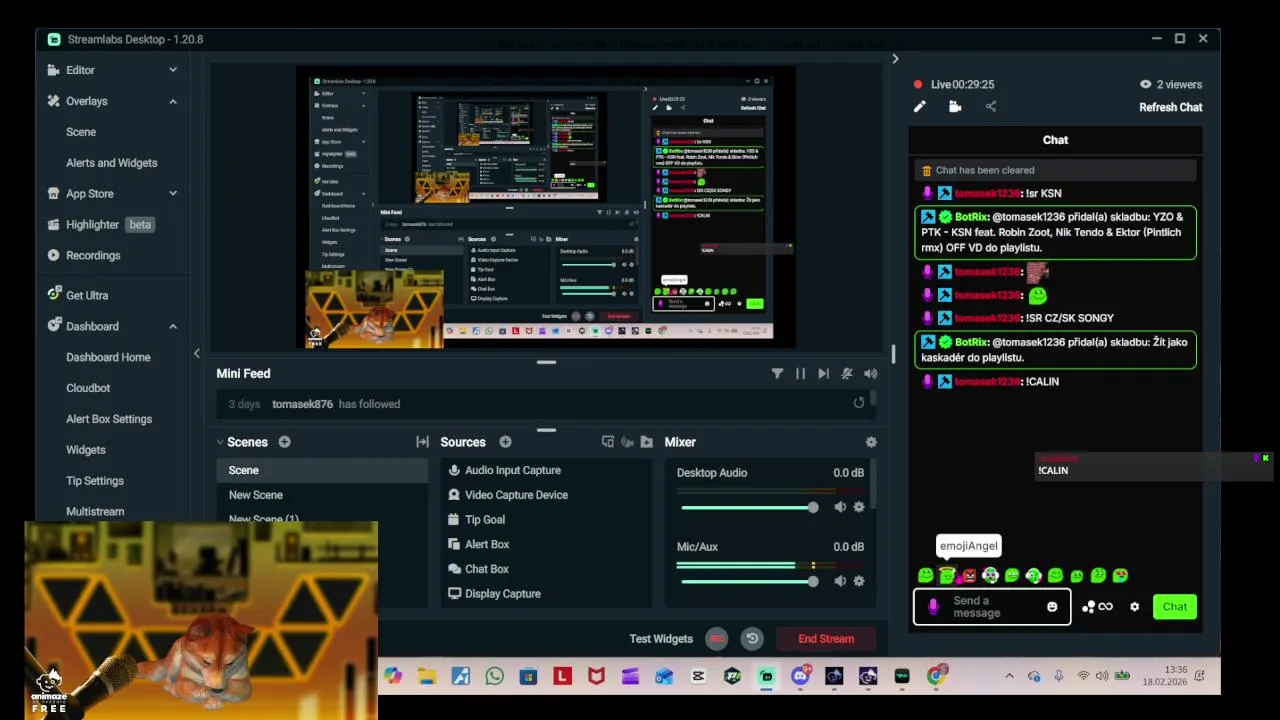The width and height of the screenshot is (1280, 720).
Task: Click End Stream button
Action: pos(826,639)
